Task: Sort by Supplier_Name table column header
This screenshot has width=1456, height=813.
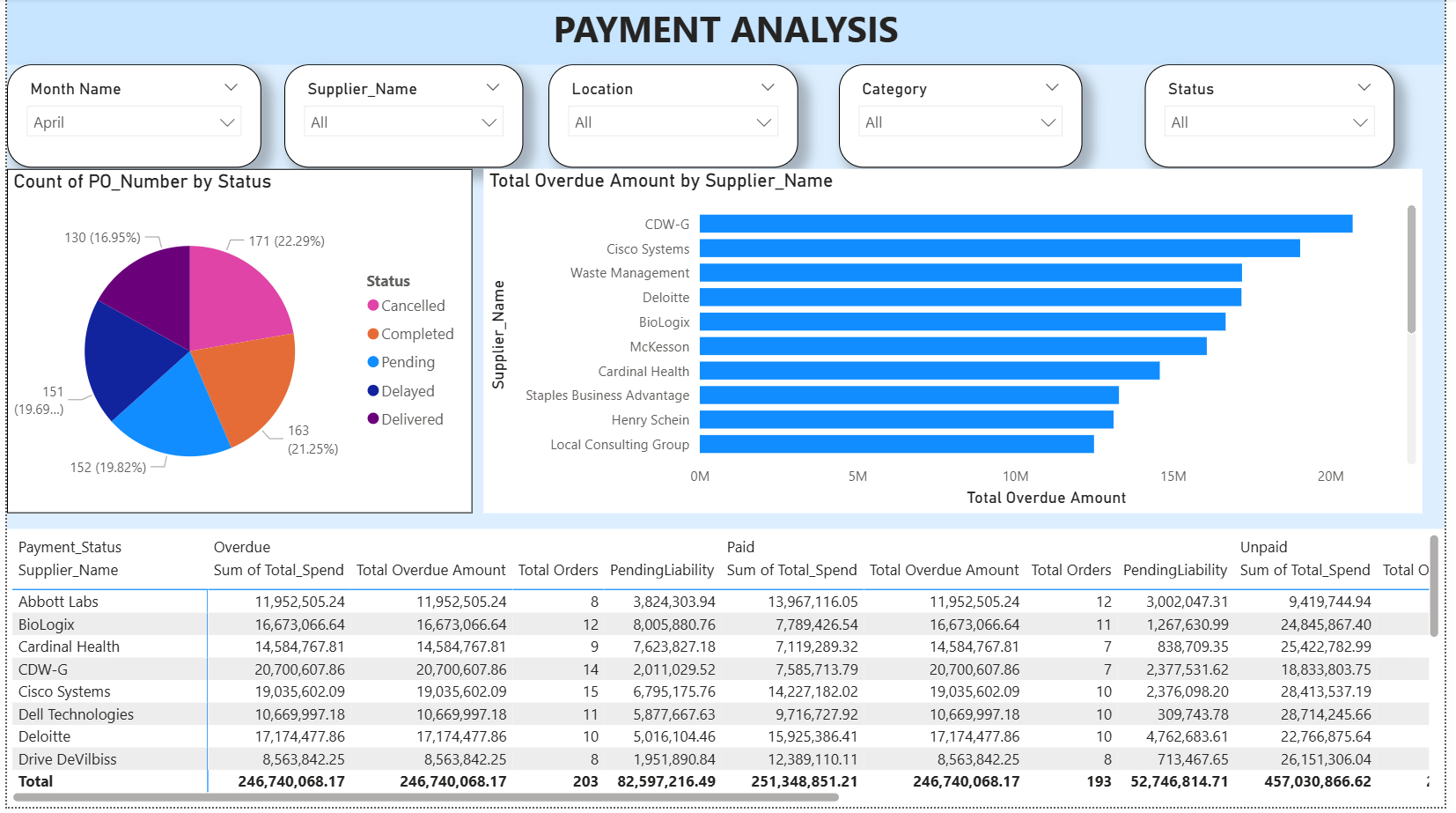Action: [69, 570]
